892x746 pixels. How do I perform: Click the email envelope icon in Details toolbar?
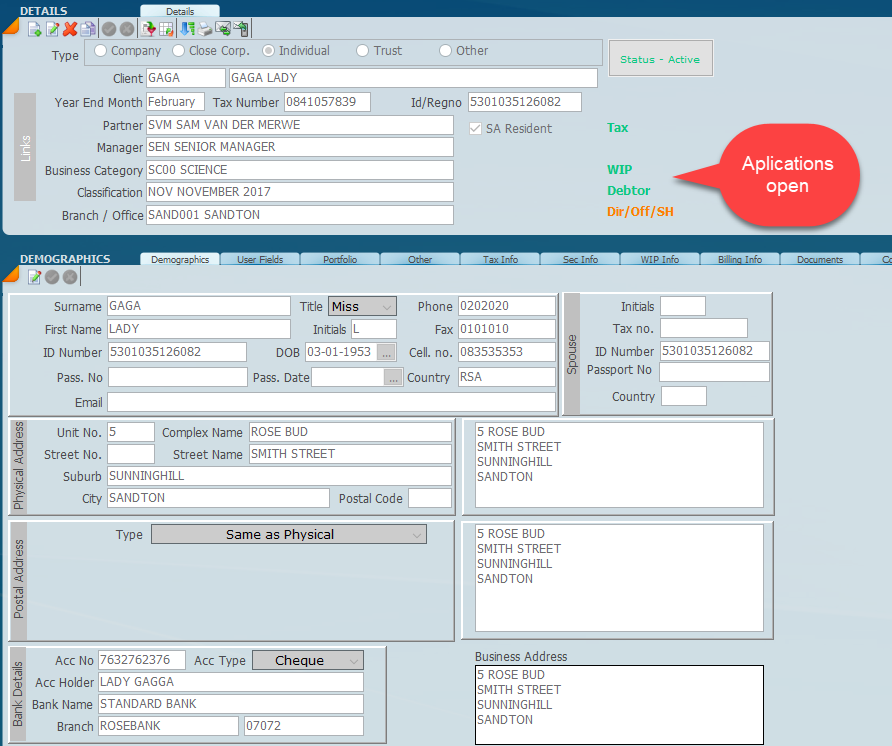(223, 29)
